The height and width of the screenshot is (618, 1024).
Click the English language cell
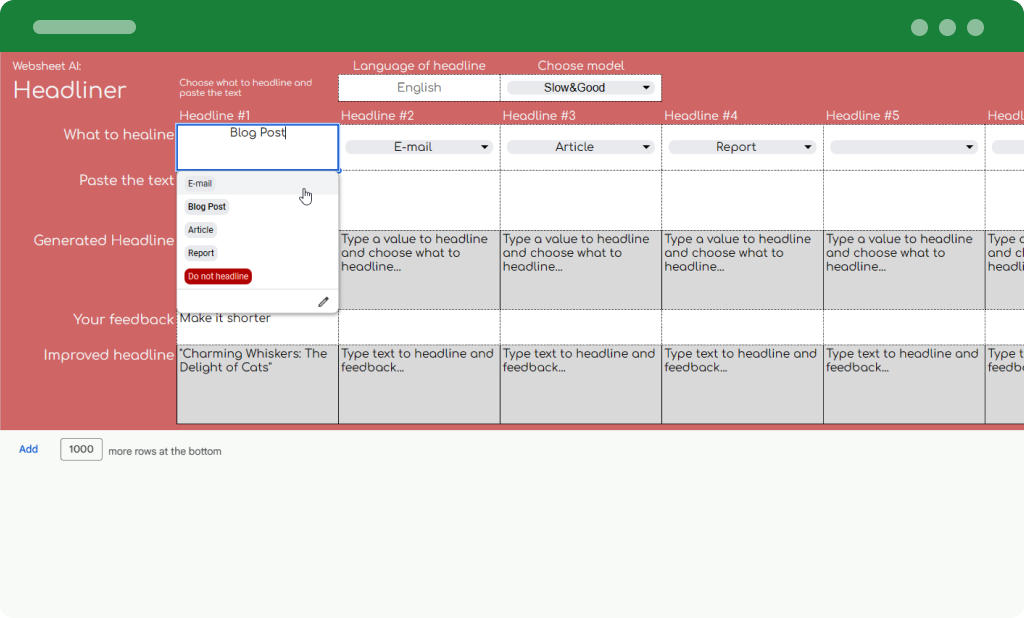[x=419, y=88]
